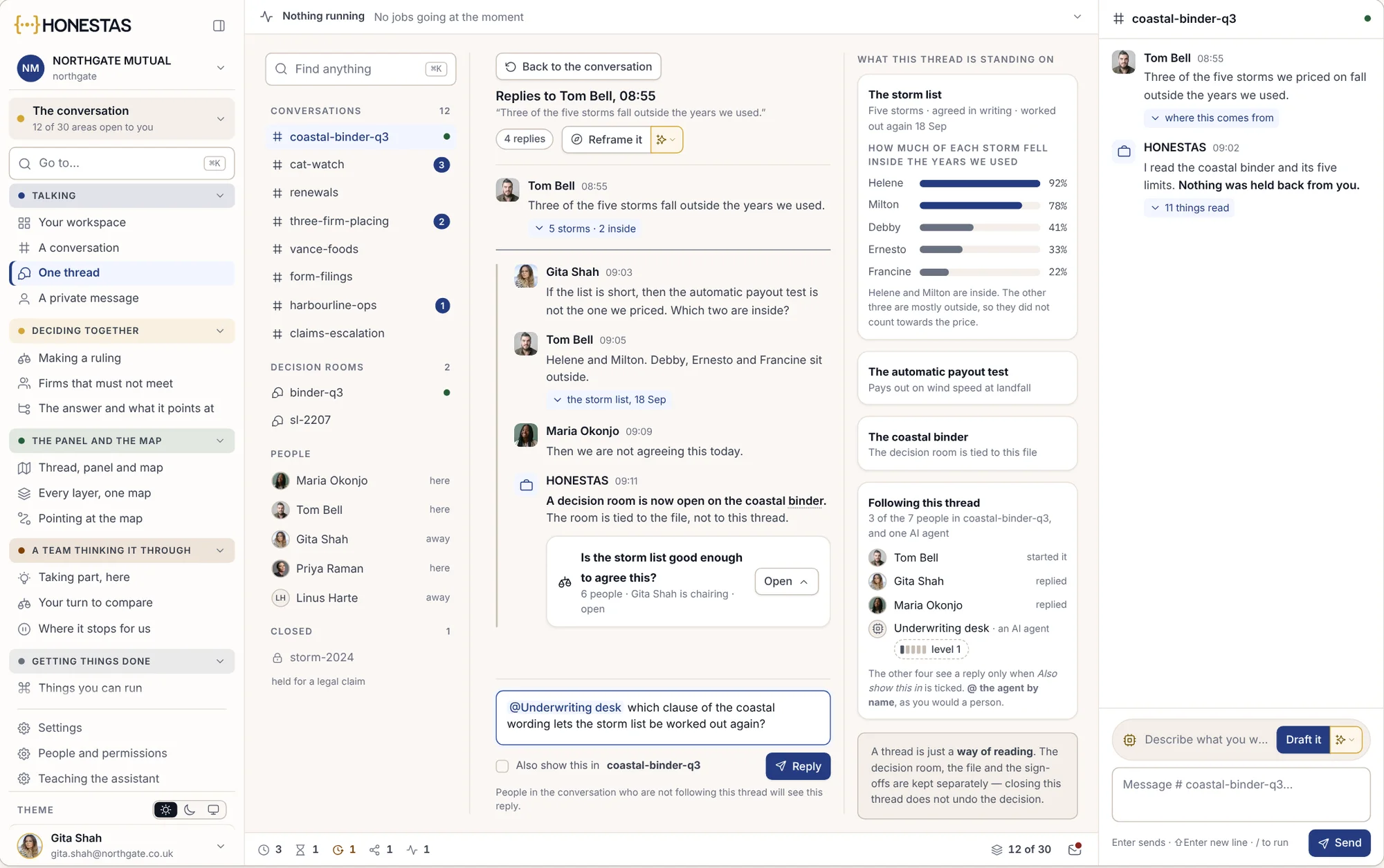Image resolution: width=1384 pixels, height=868 pixels.
Task: Click the sparkle dropdown beside Draft it
Action: [1345, 739]
